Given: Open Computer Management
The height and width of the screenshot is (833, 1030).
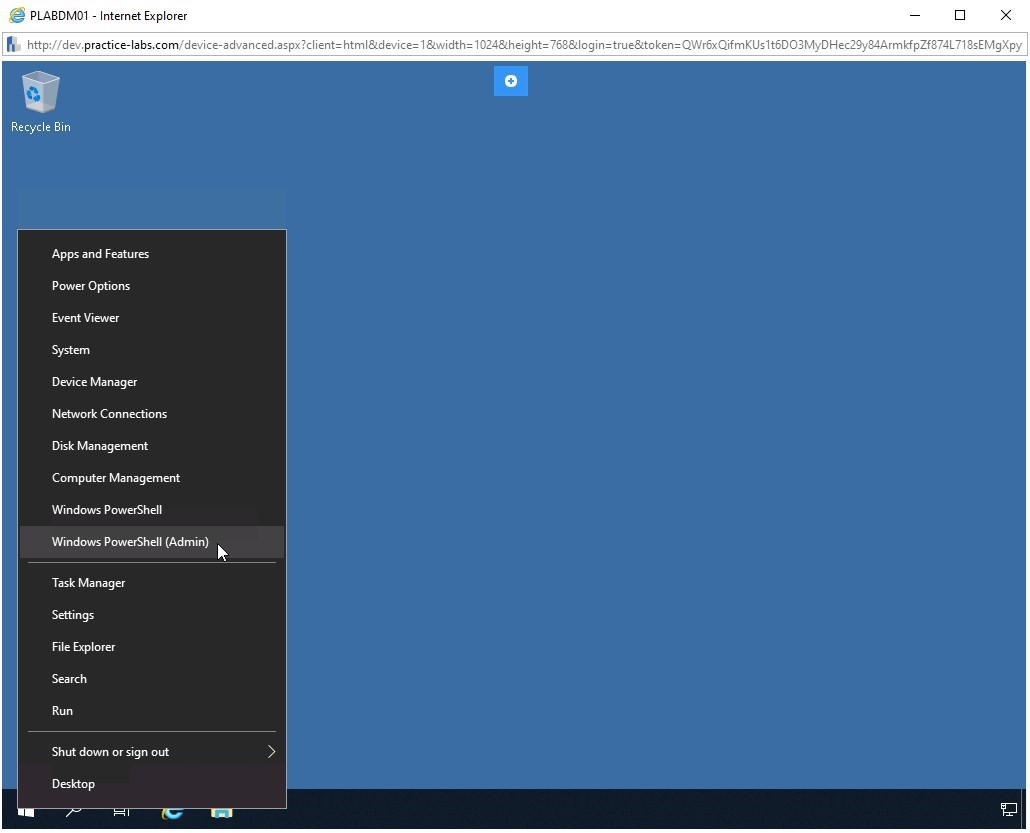Looking at the screenshot, I should (x=116, y=478).
